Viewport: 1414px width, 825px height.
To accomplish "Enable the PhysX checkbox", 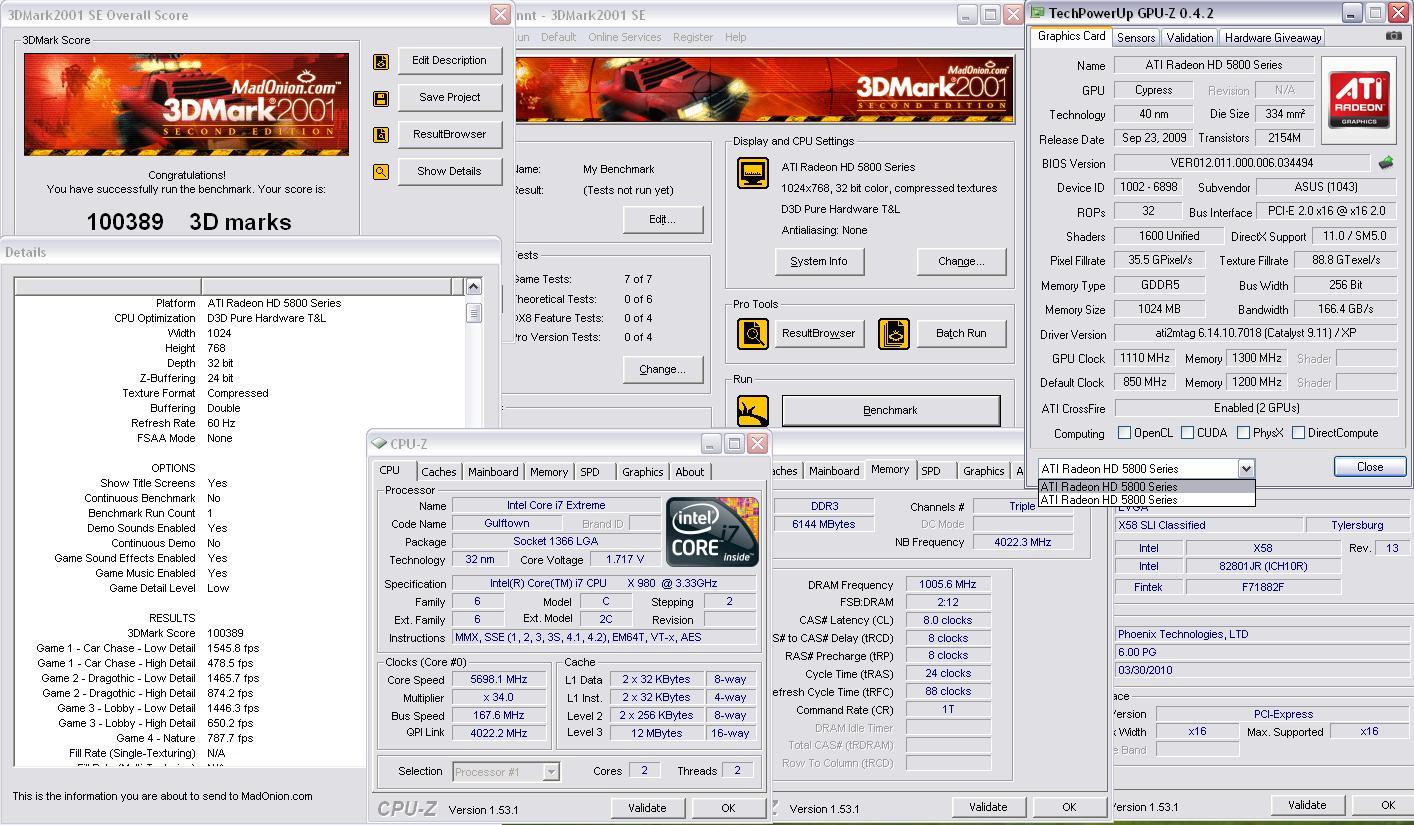I will [x=1243, y=433].
